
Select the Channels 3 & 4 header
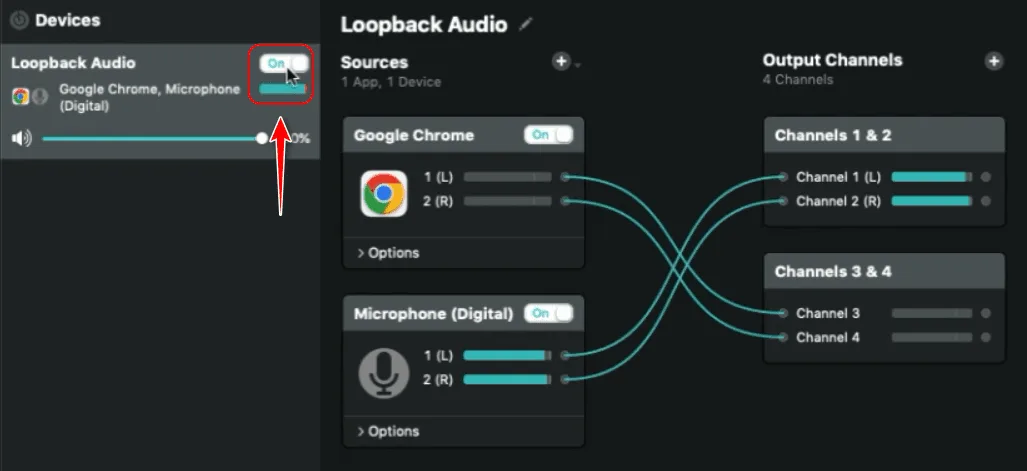coord(884,271)
